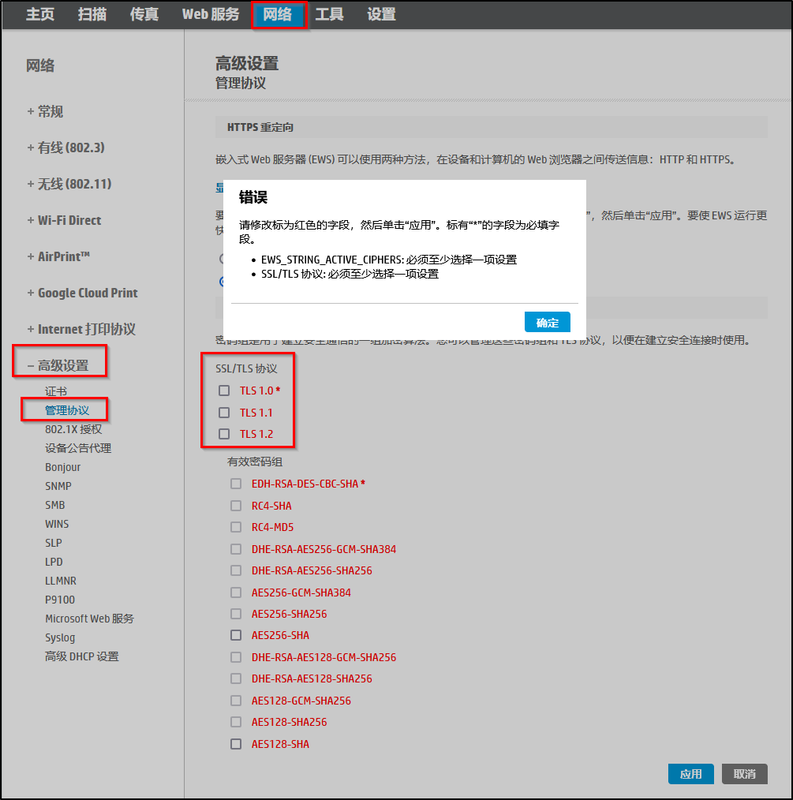Viewport: 793px width, 800px height.
Task: Enable the TLS 1.1 checkbox
Action: click(224, 412)
